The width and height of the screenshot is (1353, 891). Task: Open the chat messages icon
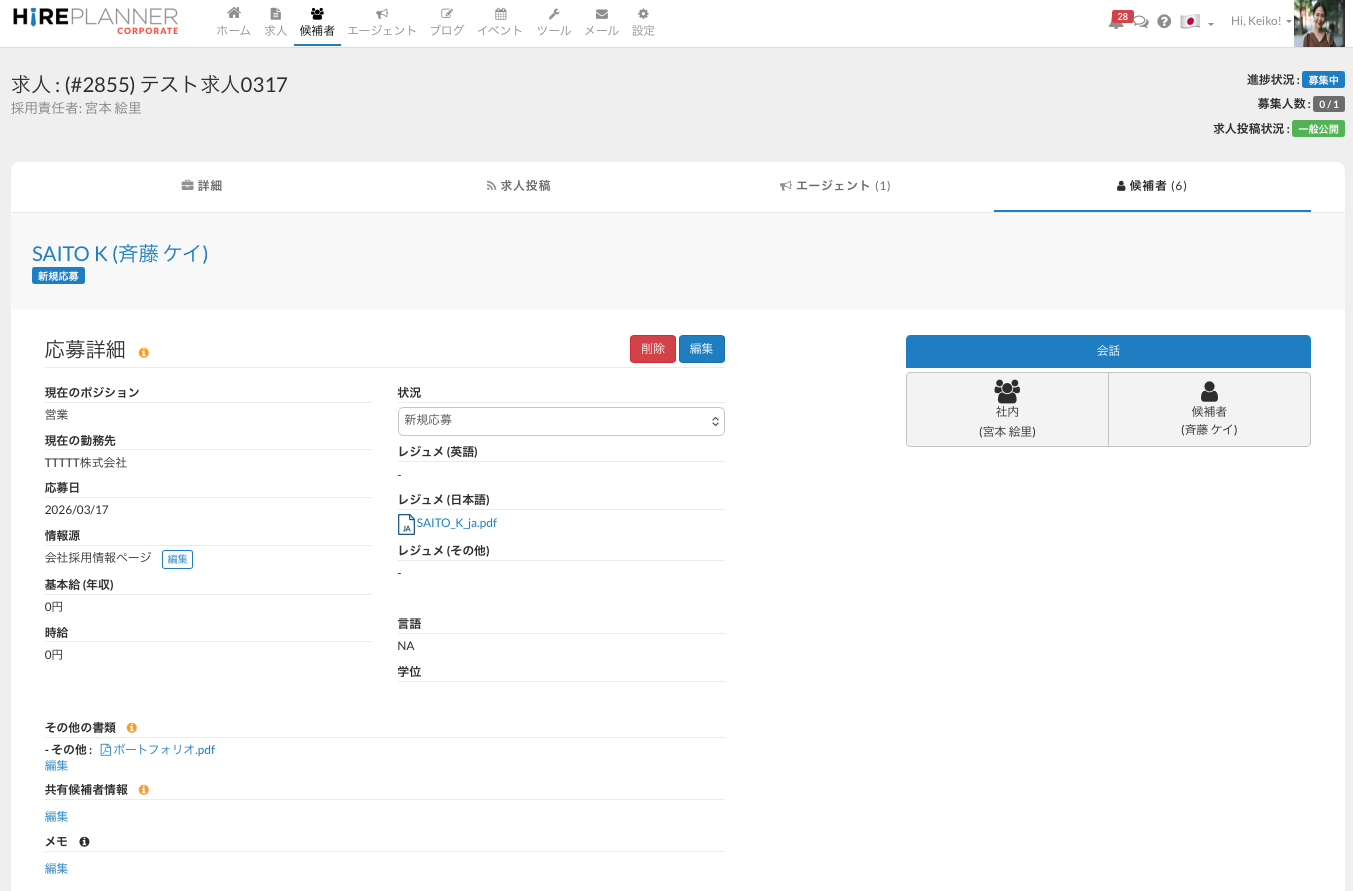(x=1141, y=22)
